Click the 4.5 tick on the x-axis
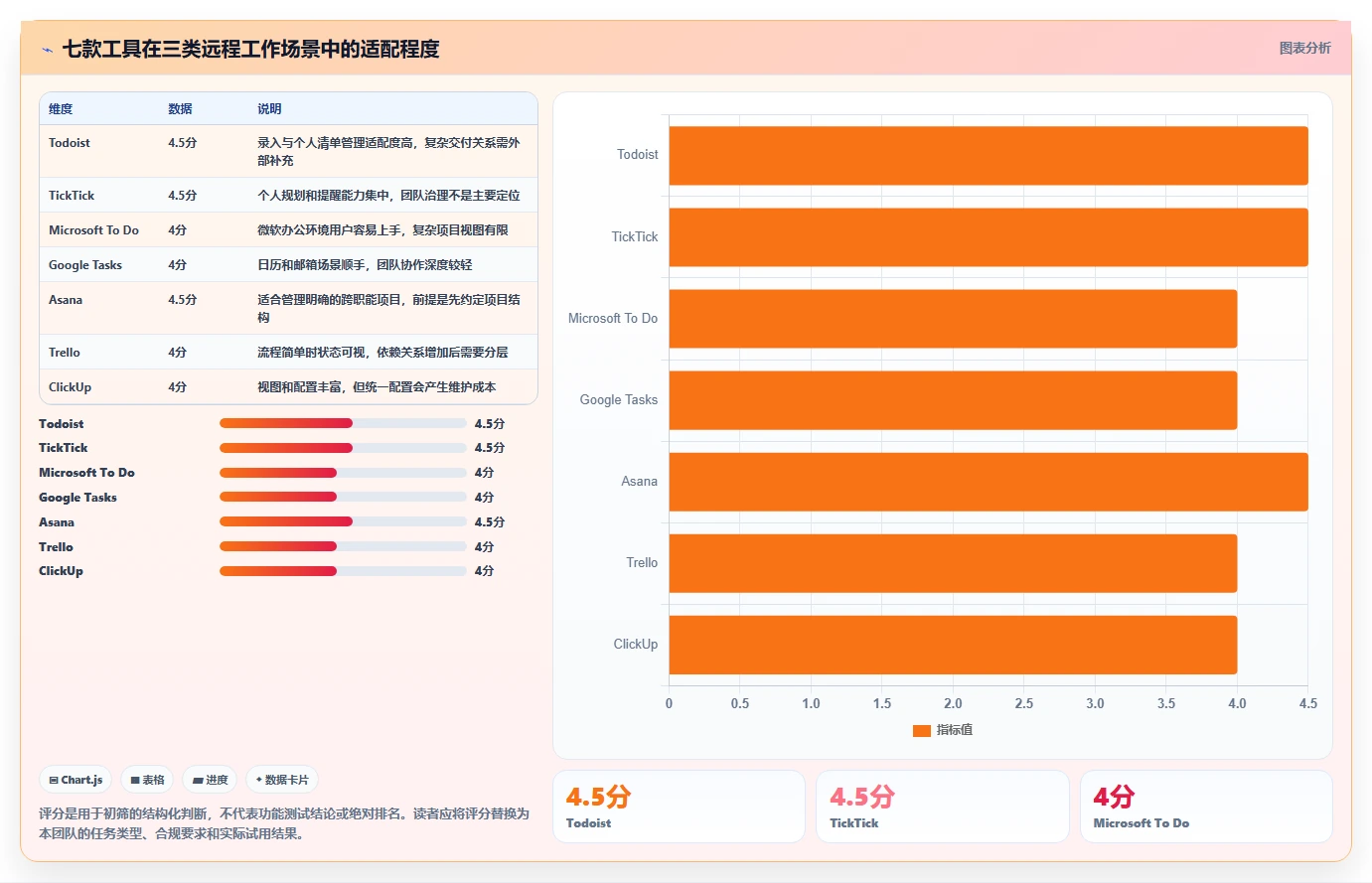Viewport: 1372px width, 883px height. [x=1308, y=703]
